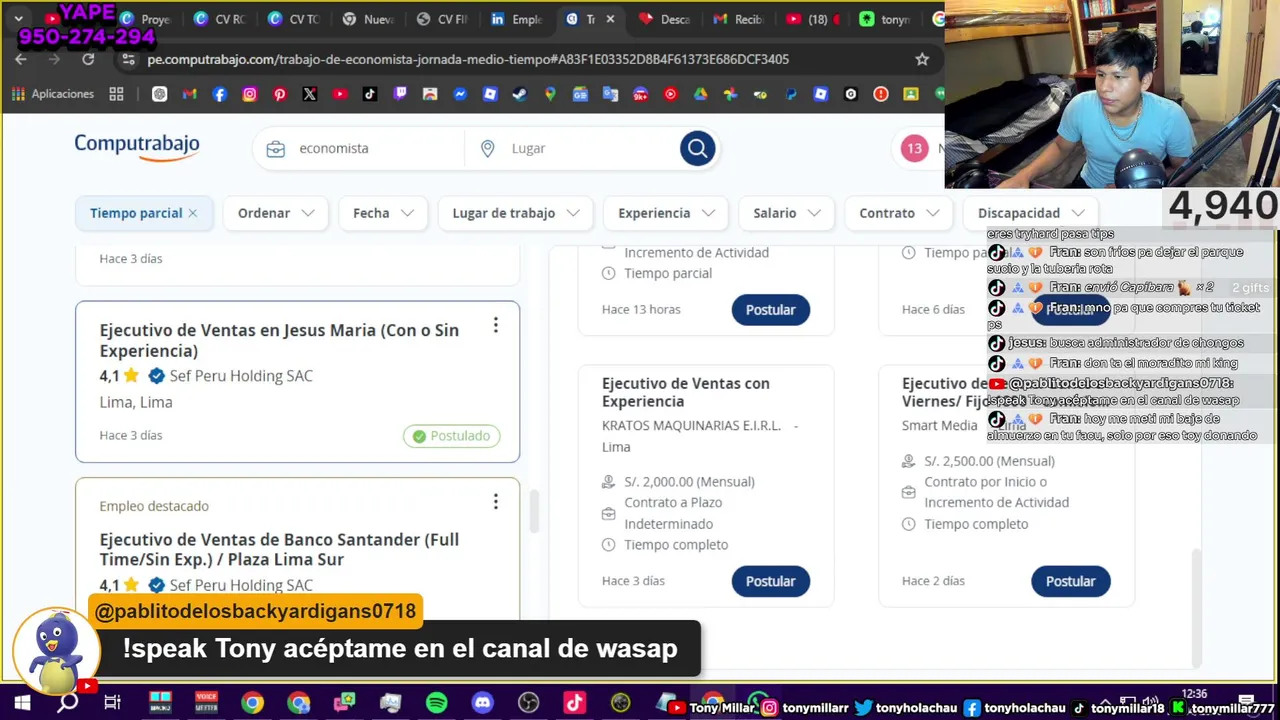This screenshot has width=1280, height=720.
Task: Click the Computrabajo logo
Action: [137, 147]
